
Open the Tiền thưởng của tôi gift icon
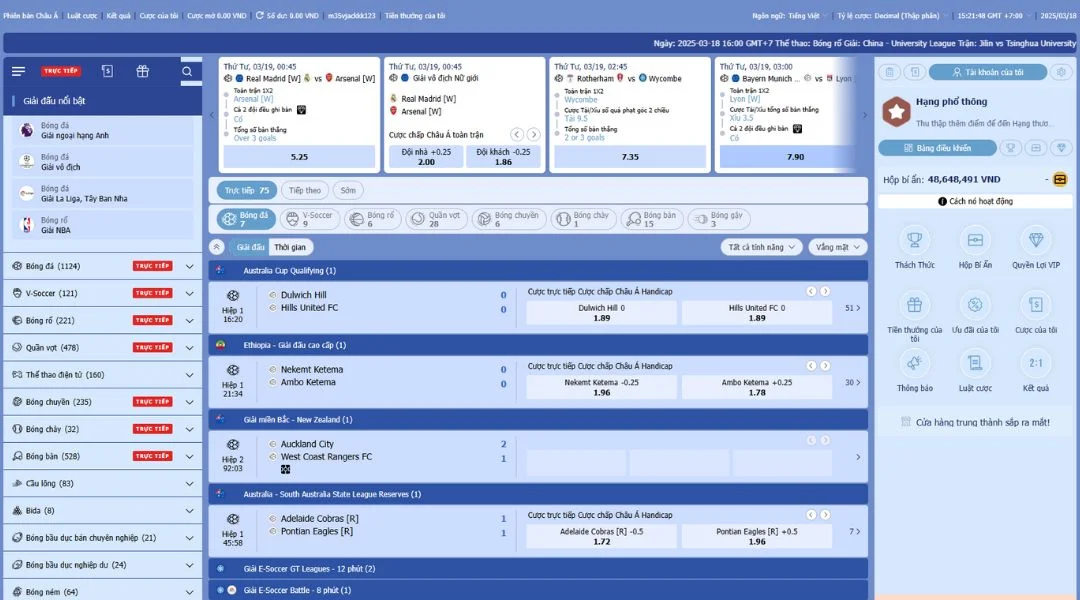point(915,305)
